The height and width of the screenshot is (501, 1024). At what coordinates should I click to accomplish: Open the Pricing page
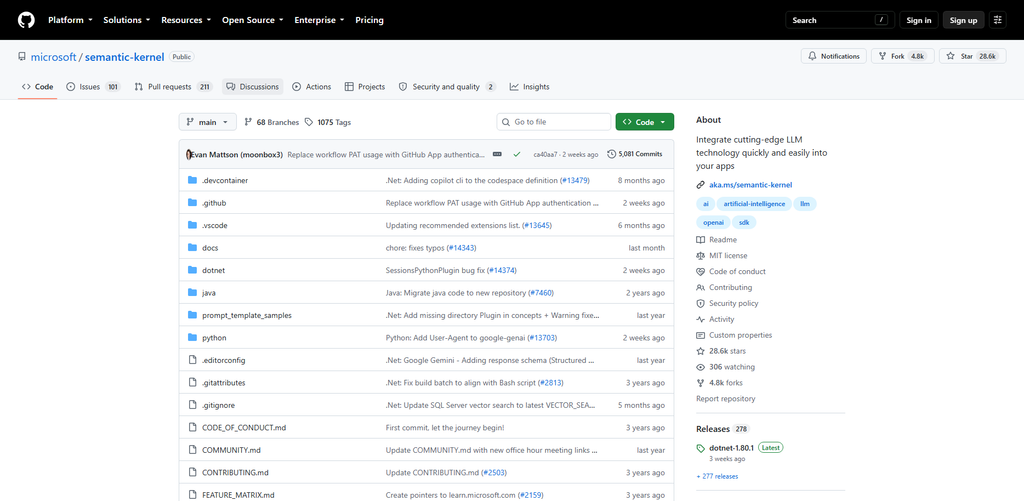(x=370, y=20)
